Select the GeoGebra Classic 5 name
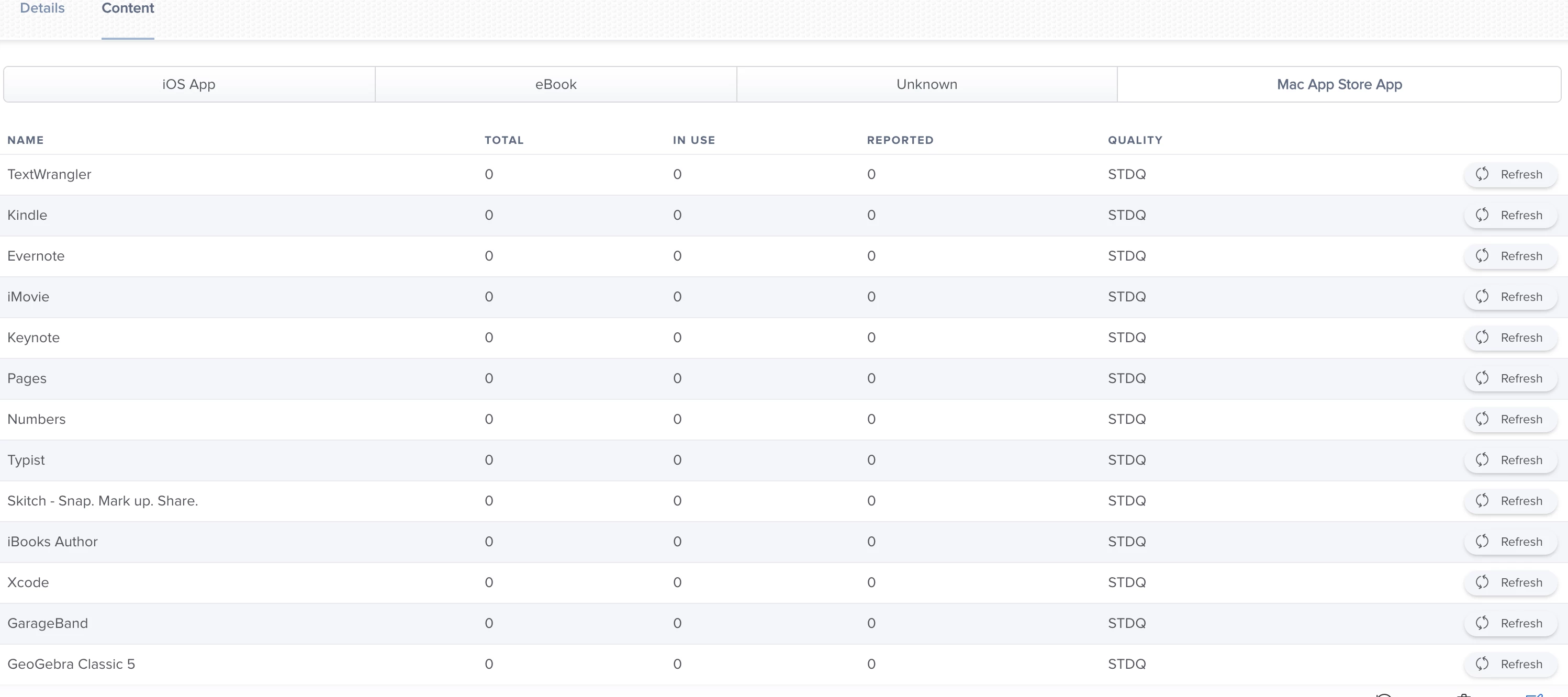The width and height of the screenshot is (1568, 697). [x=71, y=664]
